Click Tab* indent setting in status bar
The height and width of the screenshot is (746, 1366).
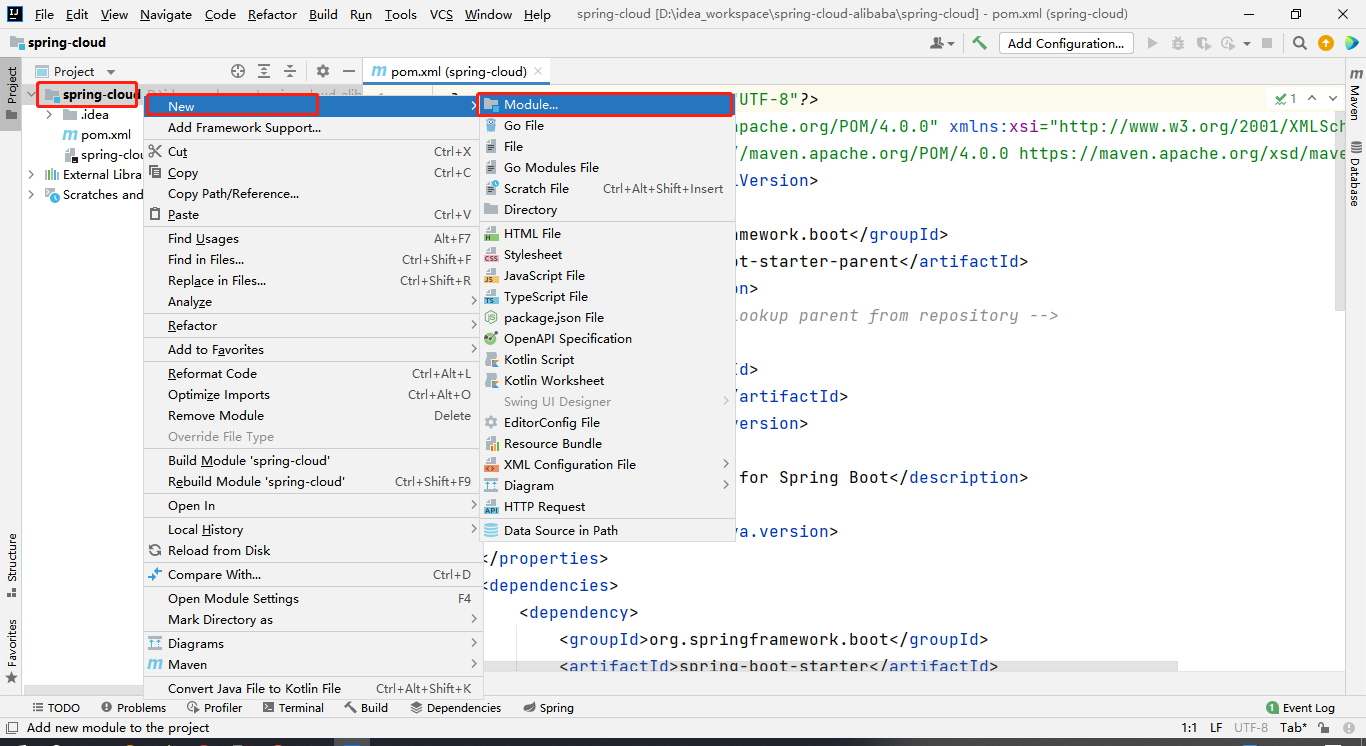click(x=1292, y=727)
